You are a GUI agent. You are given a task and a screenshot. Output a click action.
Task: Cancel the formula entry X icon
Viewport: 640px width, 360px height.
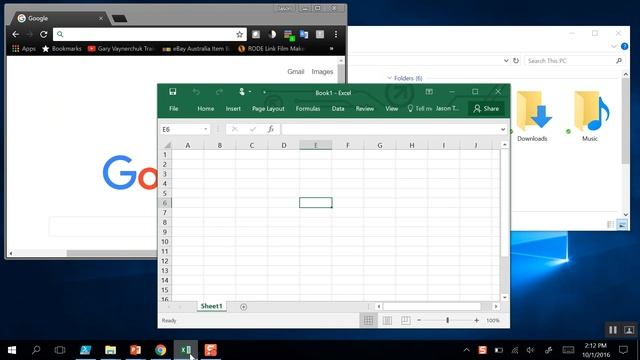coord(234,129)
